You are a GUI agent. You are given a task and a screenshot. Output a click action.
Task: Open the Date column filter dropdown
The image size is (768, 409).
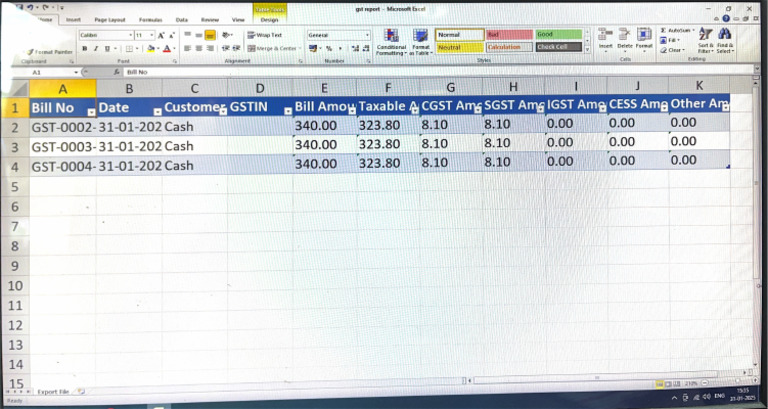point(157,112)
